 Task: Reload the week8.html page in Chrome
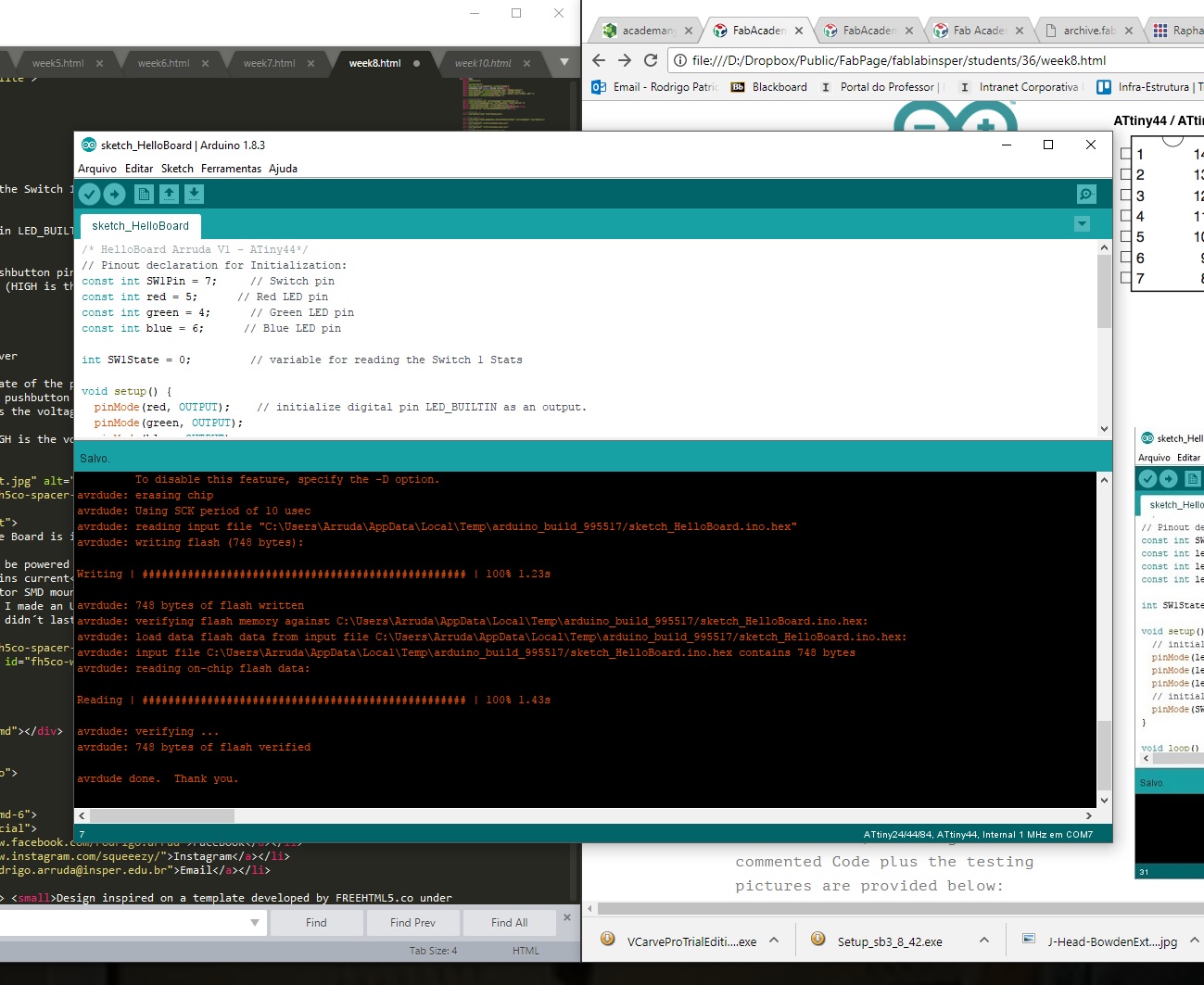tap(651, 60)
